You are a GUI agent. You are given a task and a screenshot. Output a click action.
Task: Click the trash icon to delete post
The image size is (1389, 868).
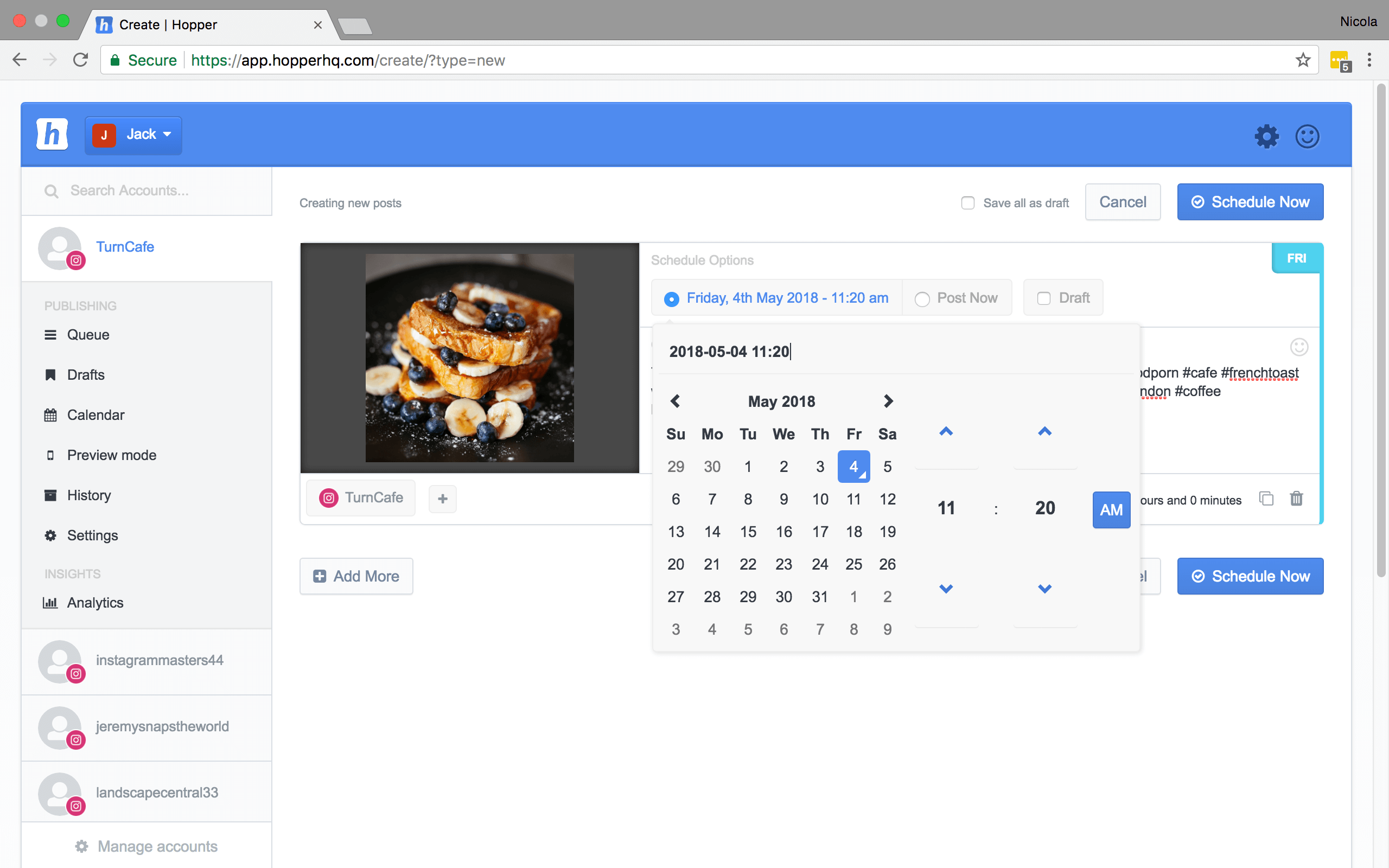point(1296,499)
